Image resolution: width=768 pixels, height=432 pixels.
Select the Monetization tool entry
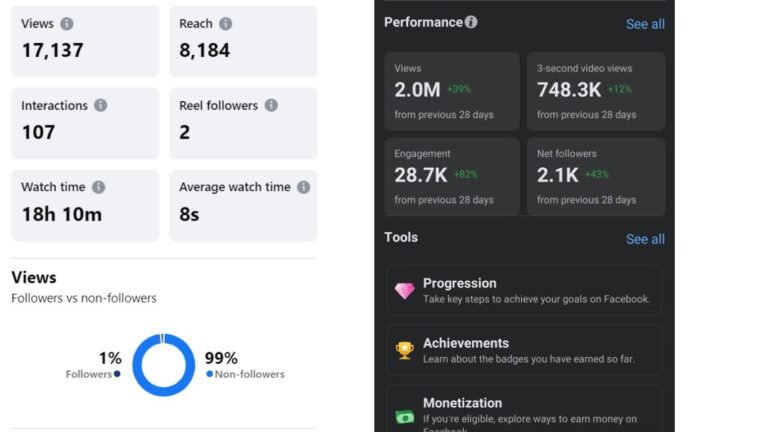click(524, 408)
